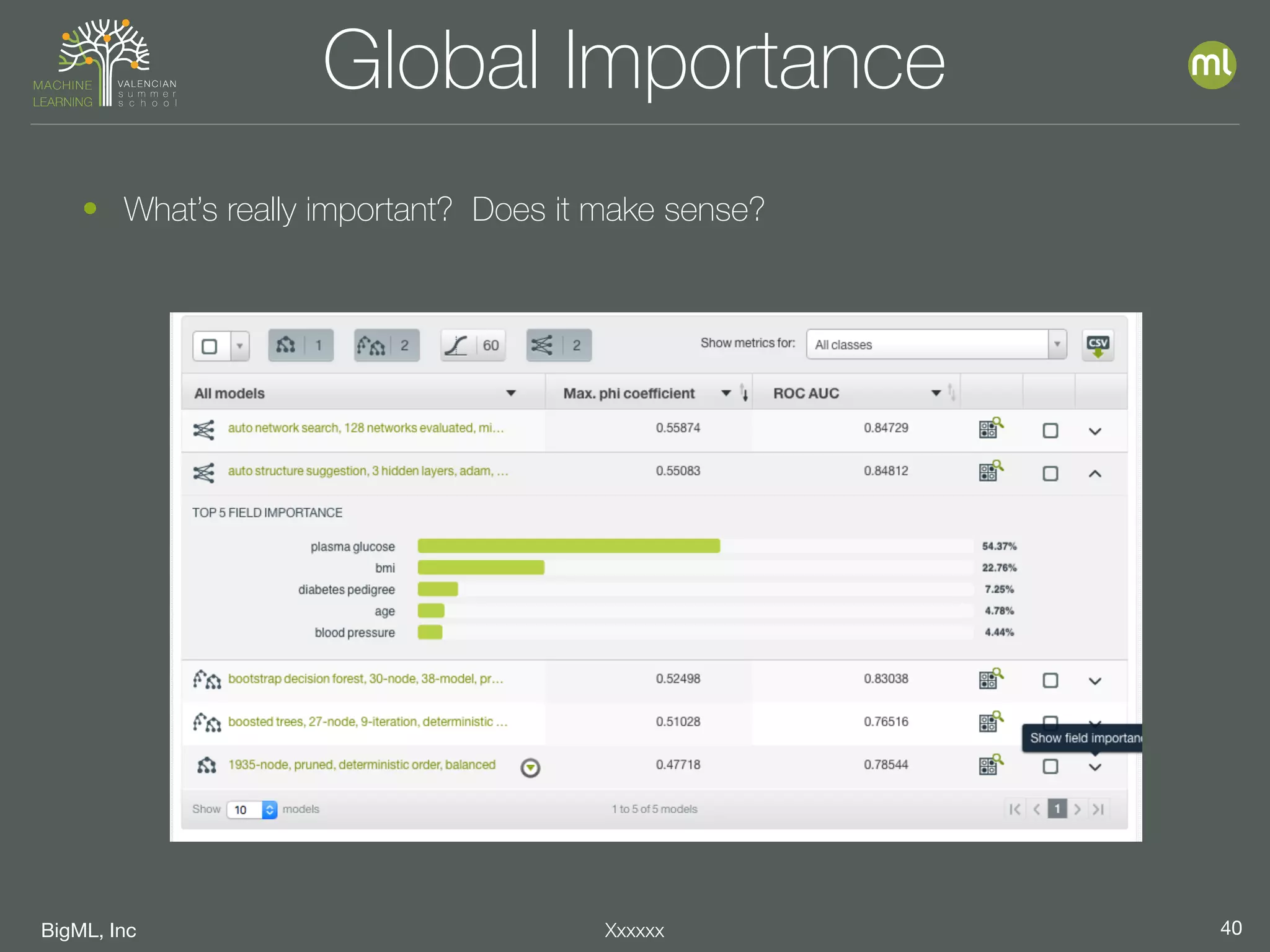Click the plasma glucose importance bar
Screen dimensions: 1270x952
[x=569, y=546]
